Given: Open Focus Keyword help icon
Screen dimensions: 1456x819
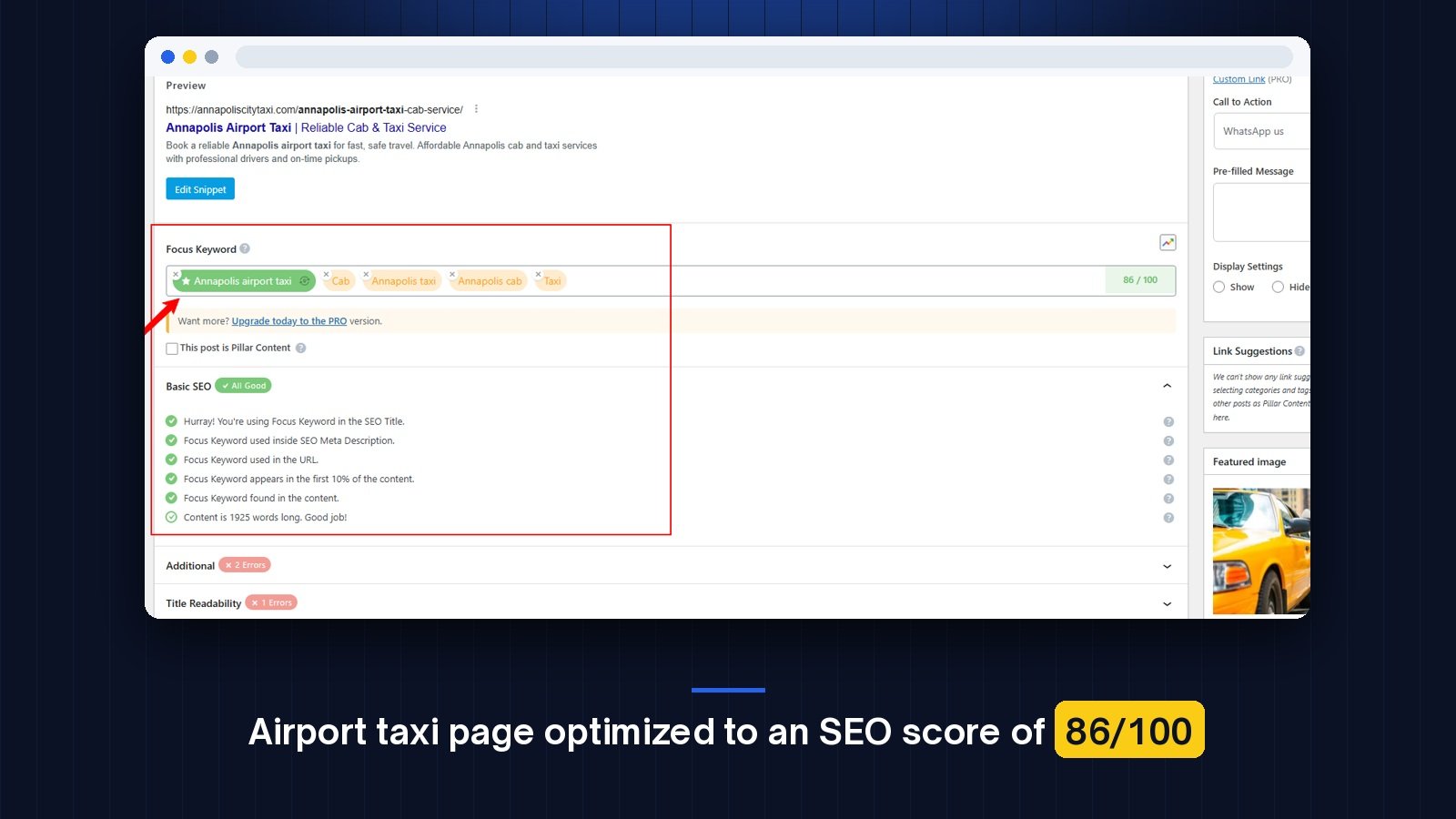Looking at the screenshot, I should pos(245,248).
